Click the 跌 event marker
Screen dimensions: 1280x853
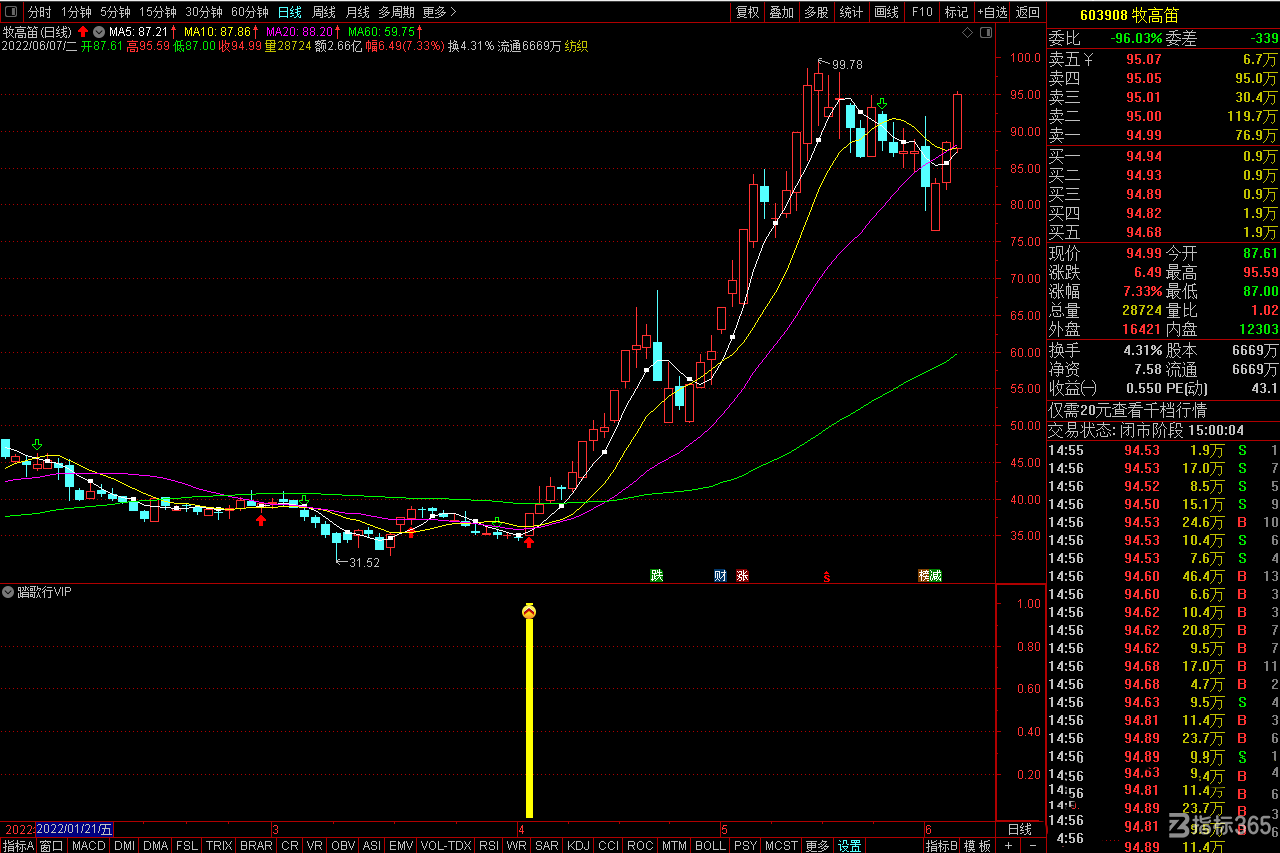(x=657, y=575)
